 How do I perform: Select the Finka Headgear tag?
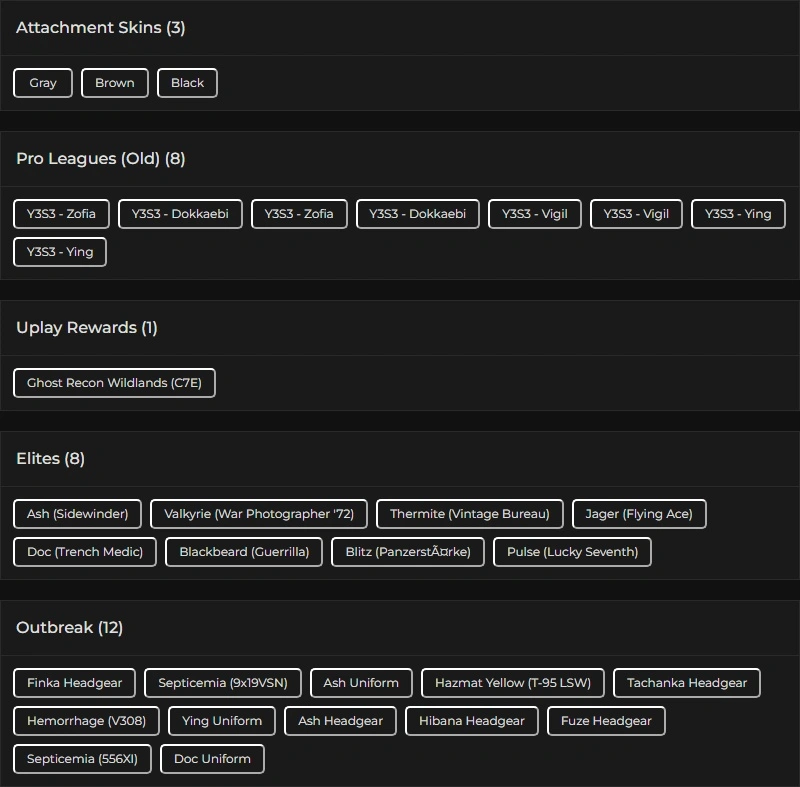(74, 682)
